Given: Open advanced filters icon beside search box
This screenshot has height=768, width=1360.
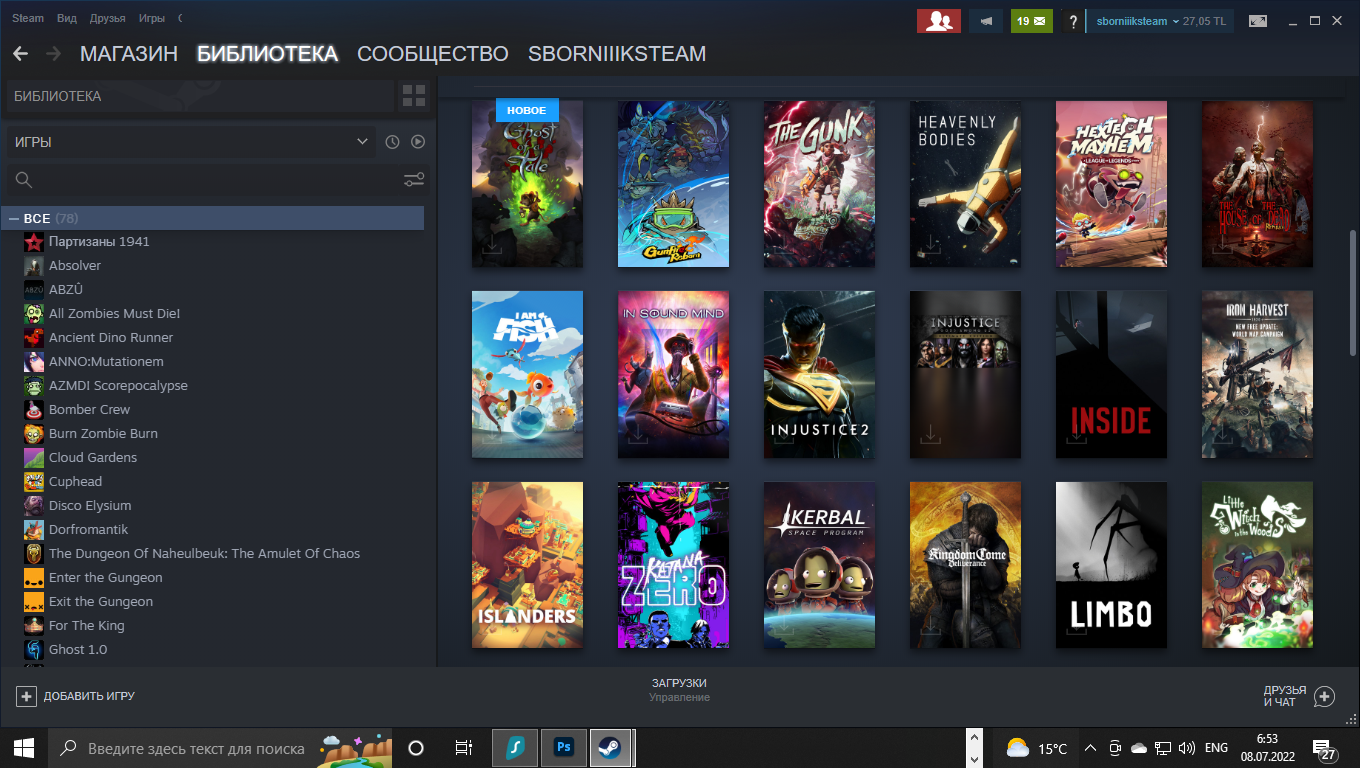Looking at the screenshot, I should (x=413, y=180).
